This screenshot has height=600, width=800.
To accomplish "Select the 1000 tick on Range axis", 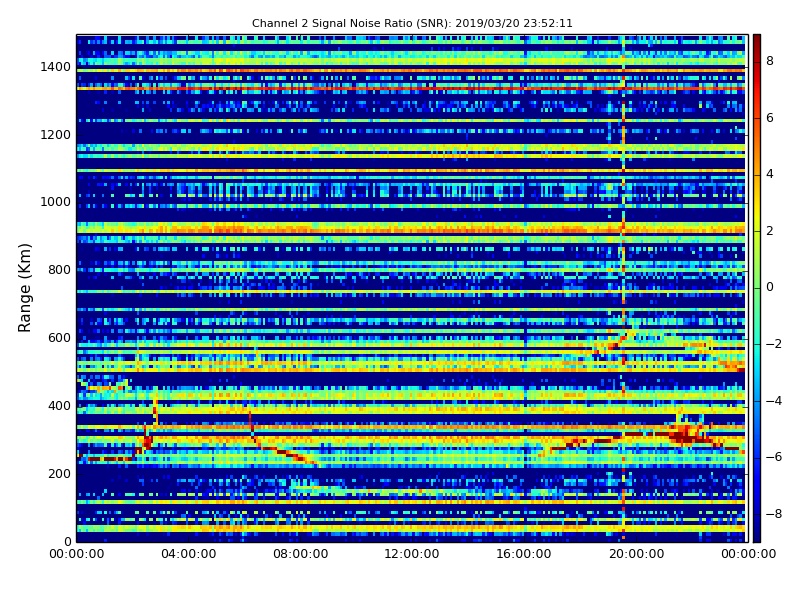I will tap(56, 202).
